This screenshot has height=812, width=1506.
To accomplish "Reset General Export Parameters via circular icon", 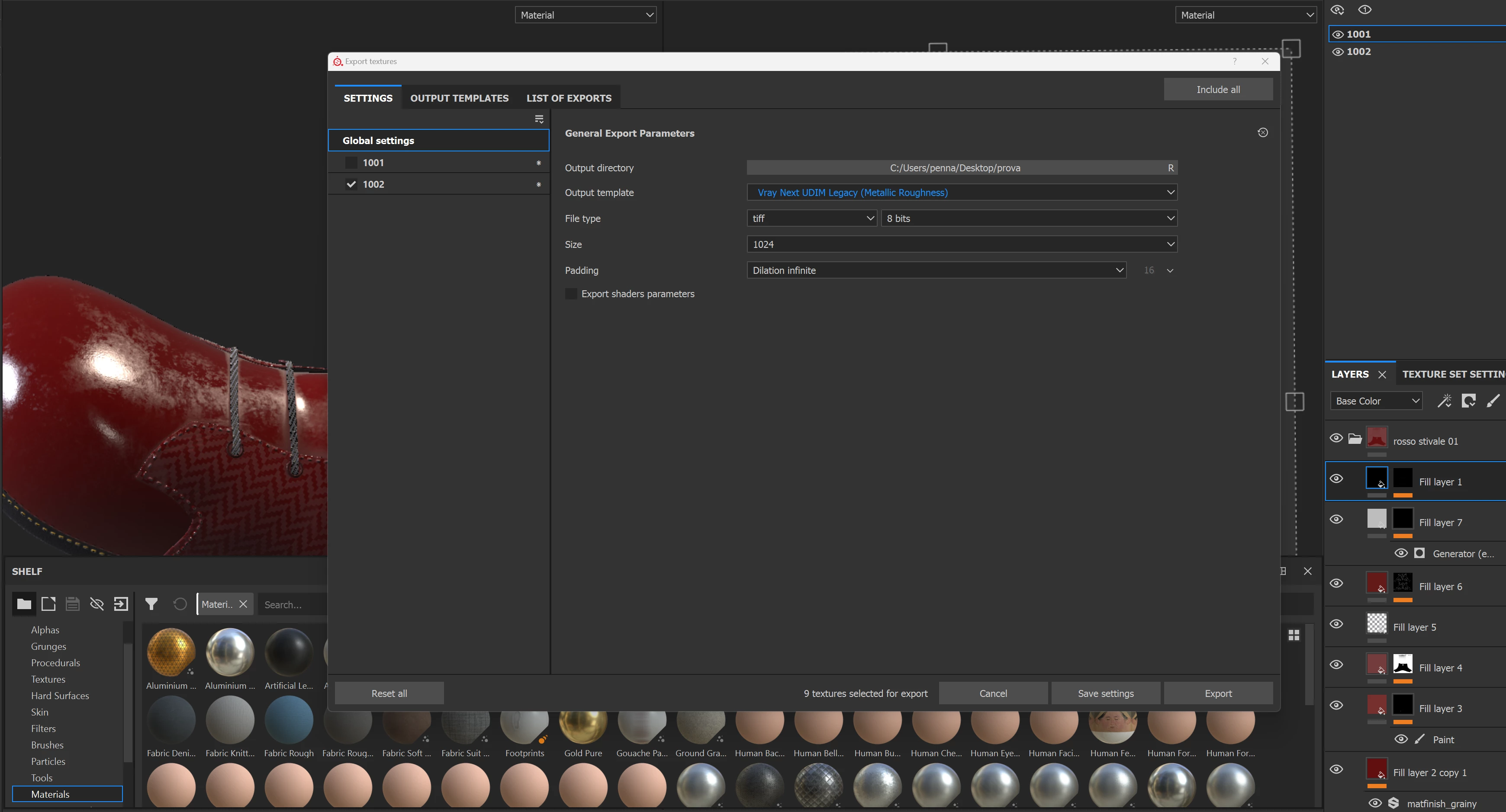I will [x=1263, y=133].
